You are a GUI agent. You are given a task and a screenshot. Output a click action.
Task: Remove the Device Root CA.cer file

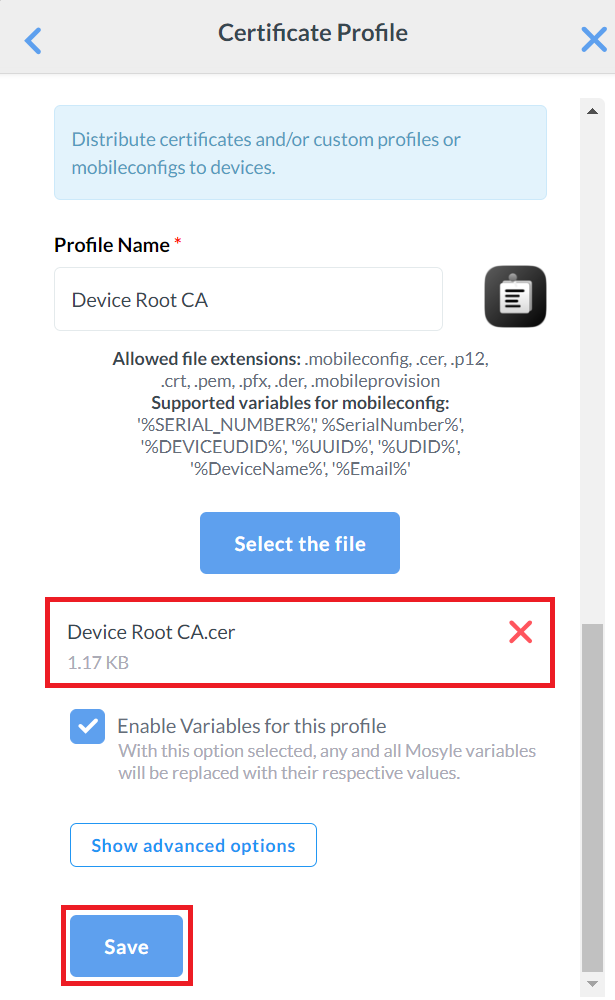(x=520, y=632)
